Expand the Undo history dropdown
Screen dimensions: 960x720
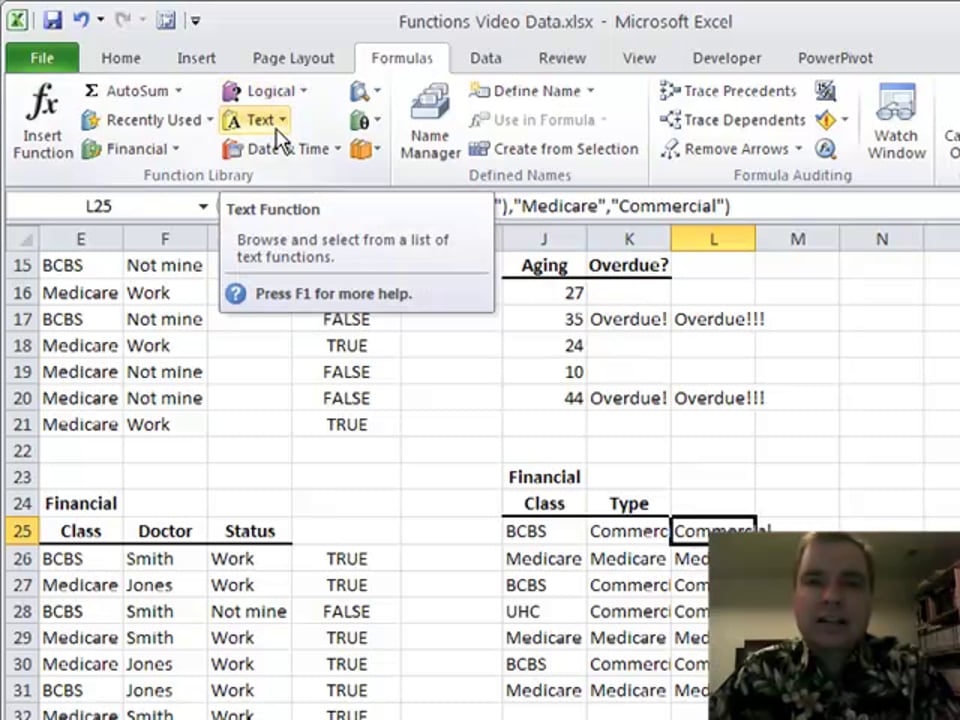(100, 21)
